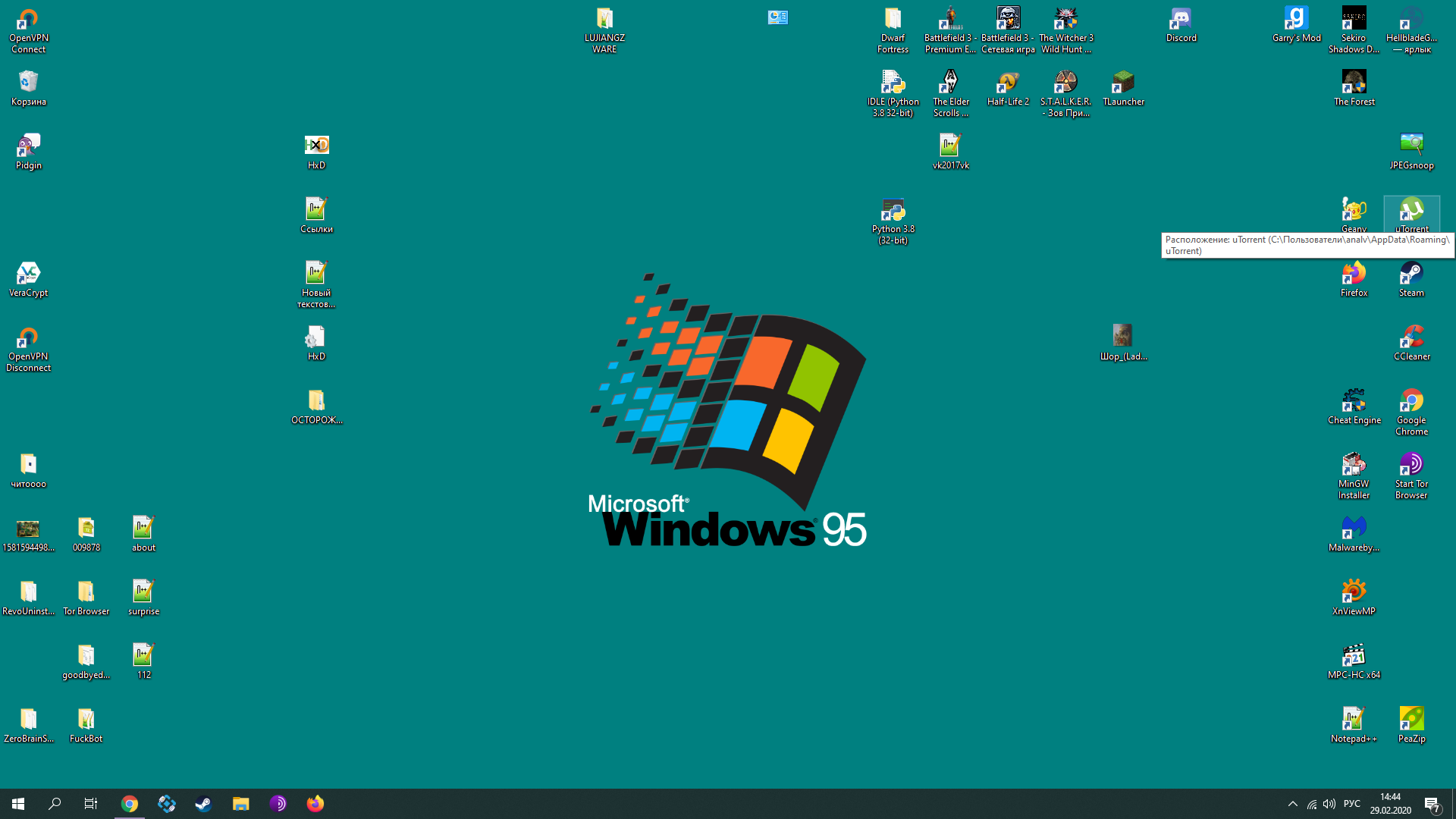Open the volume control in tray
The width and height of the screenshot is (1456, 819).
[x=1329, y=804]
